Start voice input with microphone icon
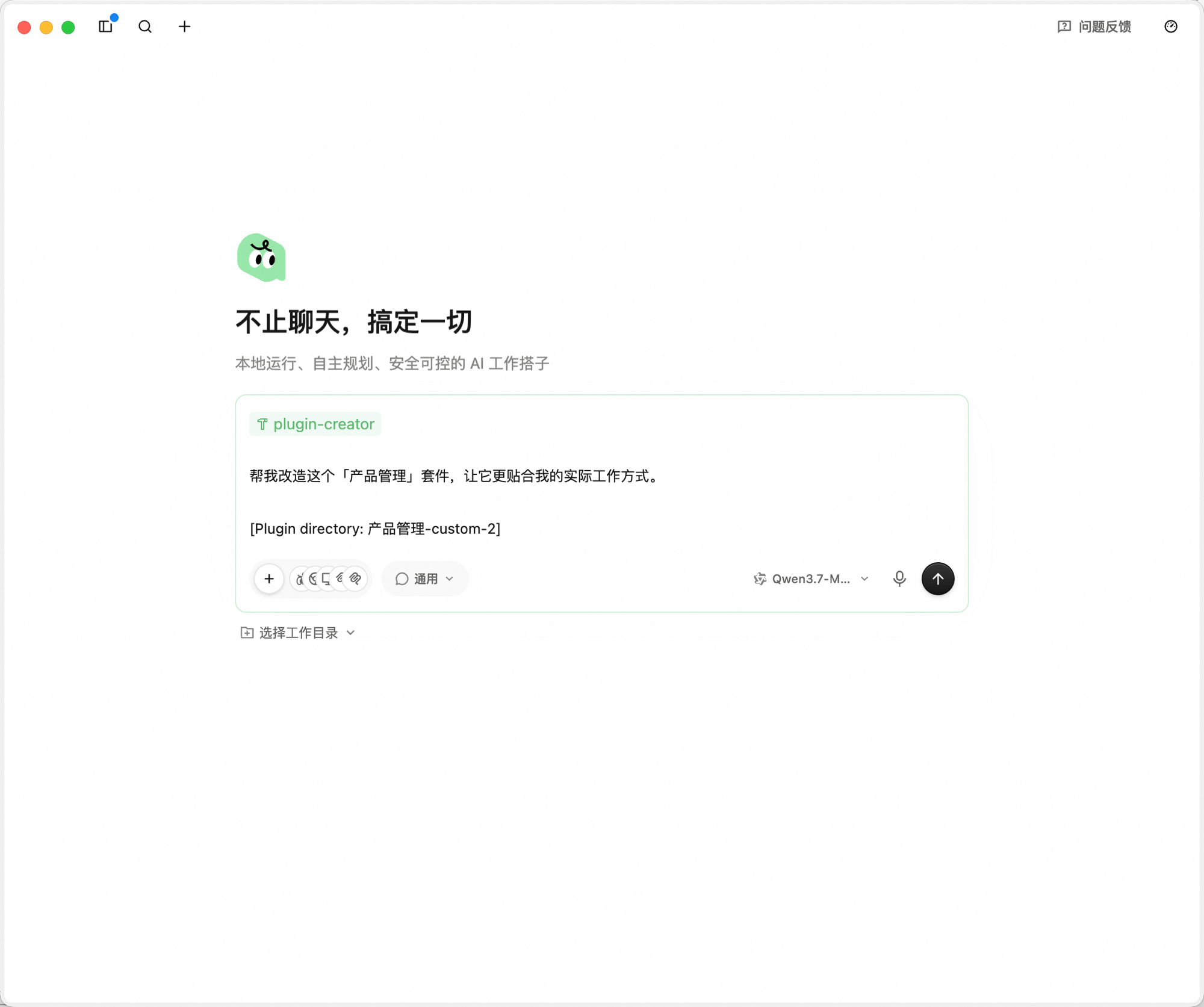 [899, 578]
